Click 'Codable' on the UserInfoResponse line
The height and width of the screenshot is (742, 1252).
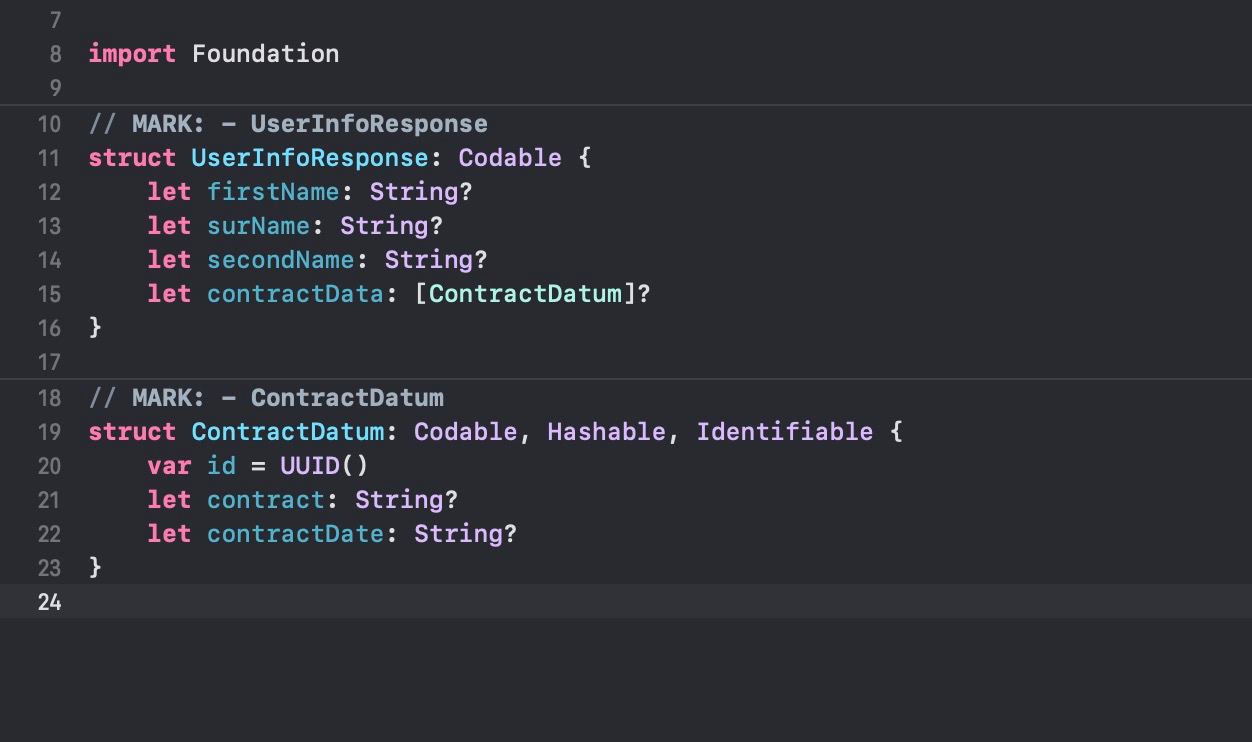point(509,158)
